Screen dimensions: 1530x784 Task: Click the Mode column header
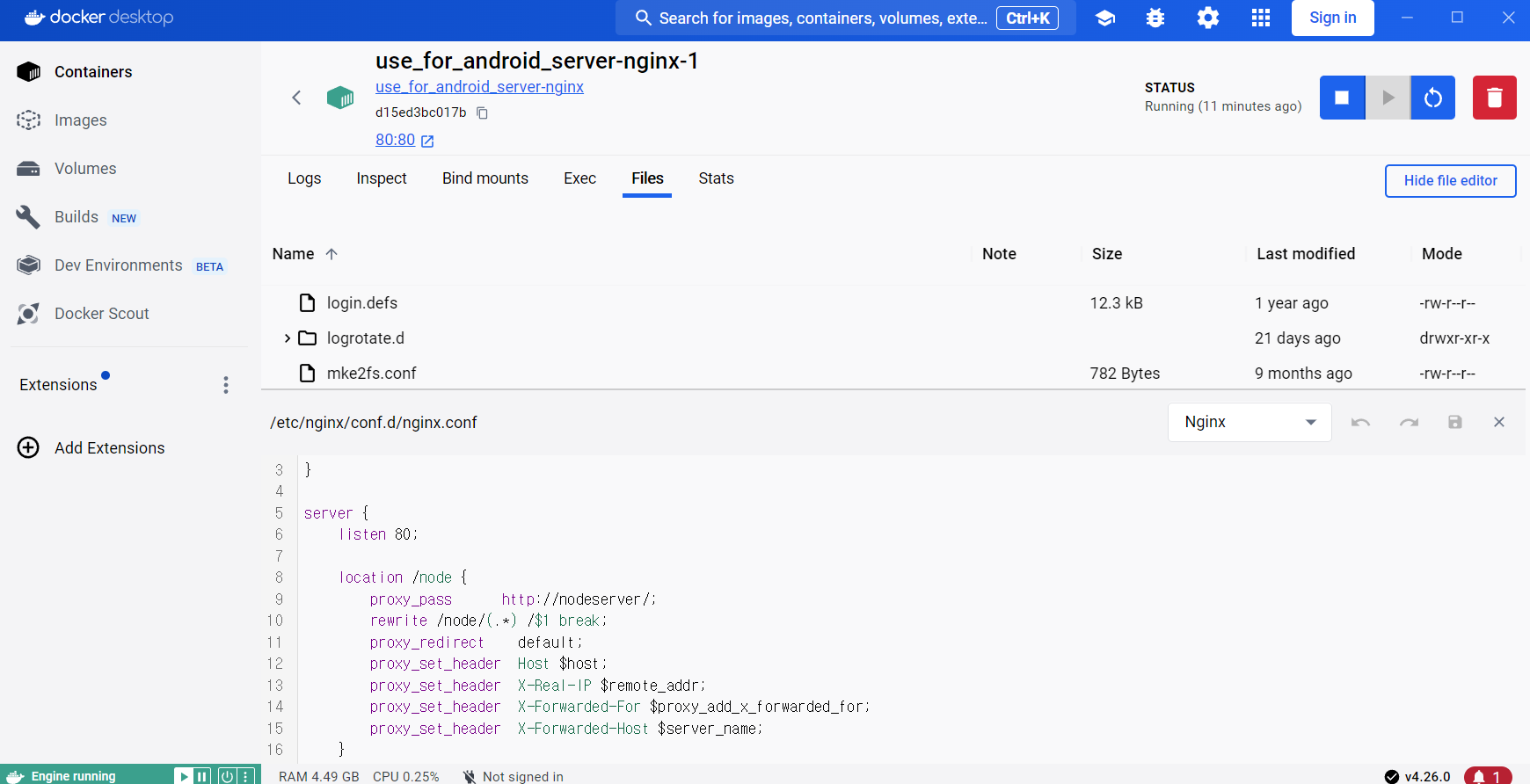[1442, 254]
